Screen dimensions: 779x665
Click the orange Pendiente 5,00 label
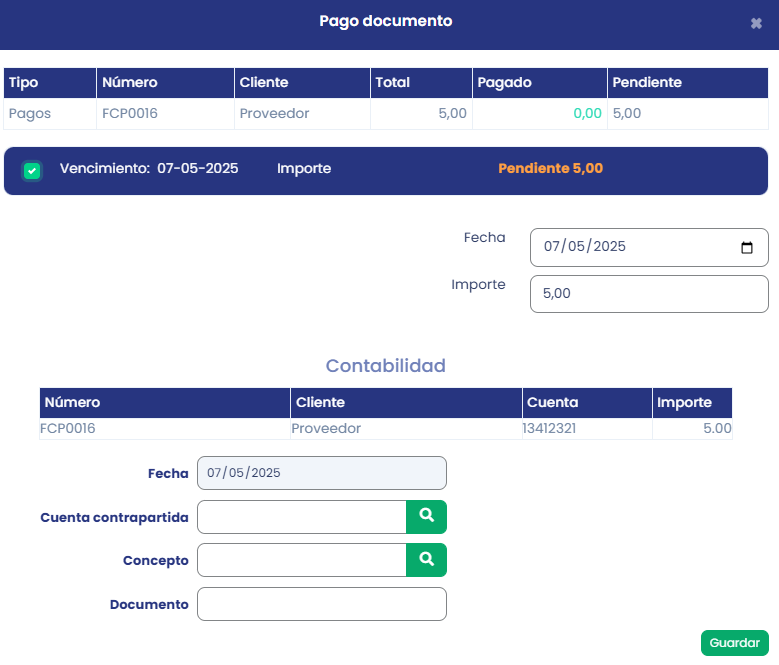point(550,168)
